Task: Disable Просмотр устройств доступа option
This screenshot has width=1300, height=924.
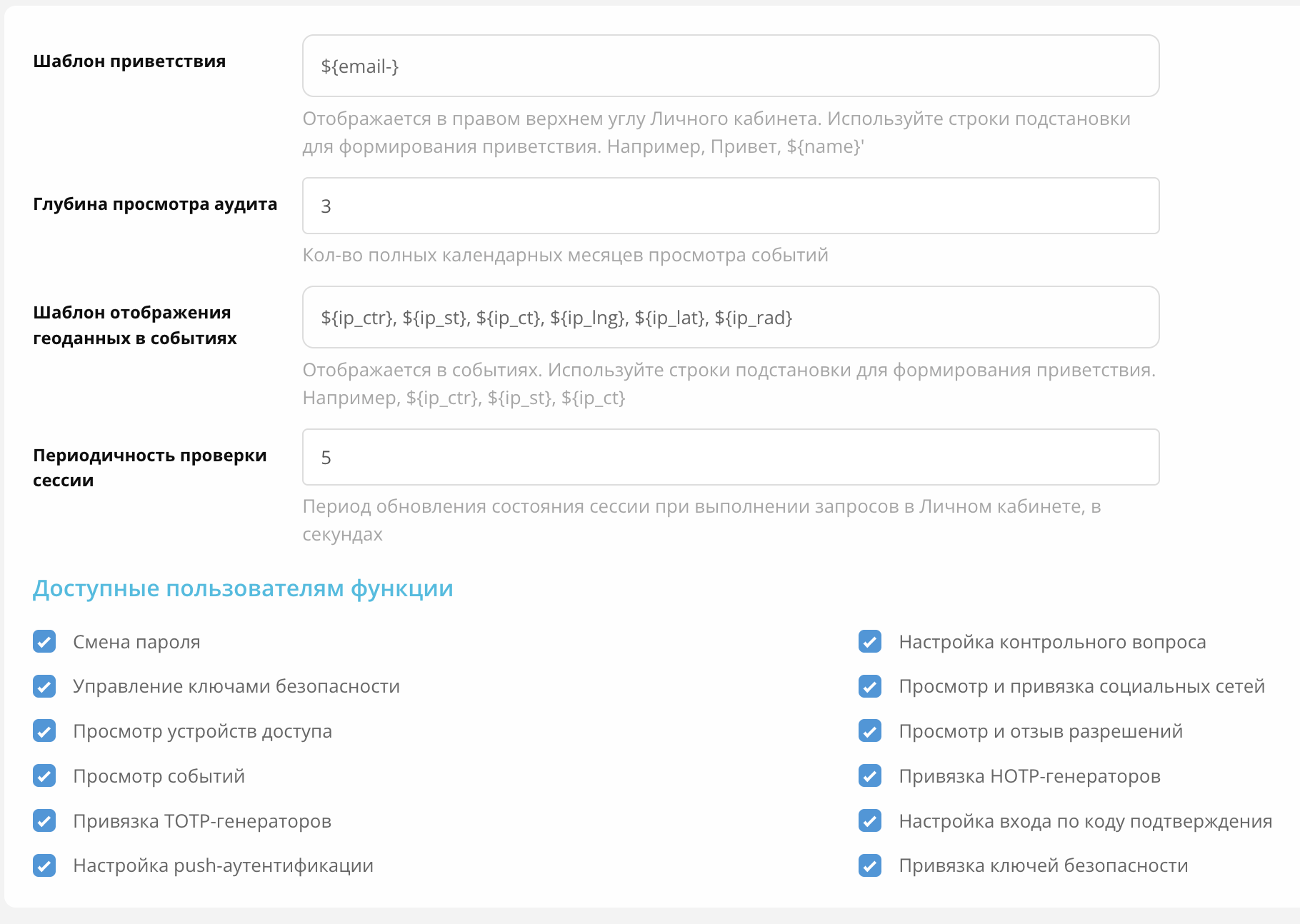Action: [x=44, y=731]
